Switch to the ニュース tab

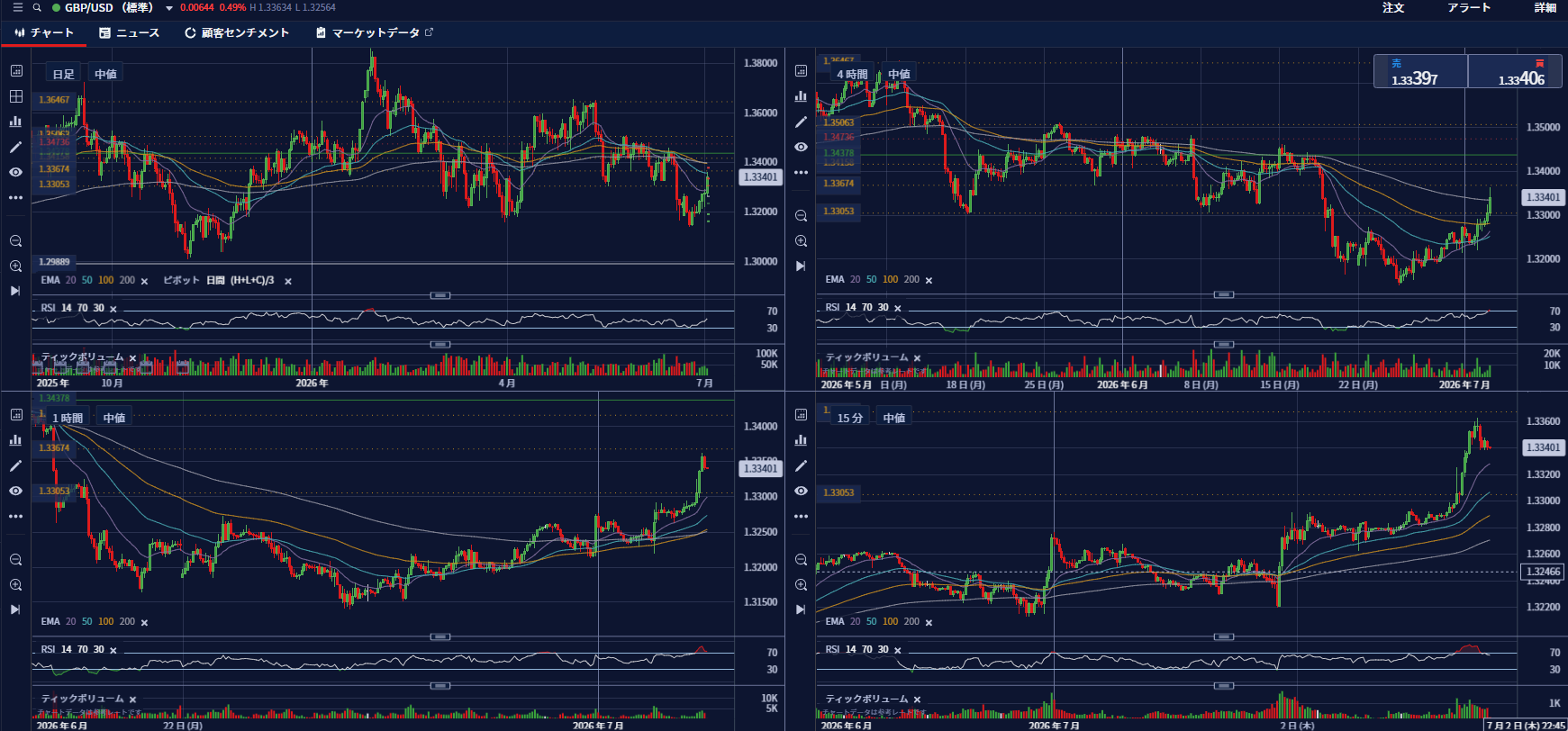(130, 32)
